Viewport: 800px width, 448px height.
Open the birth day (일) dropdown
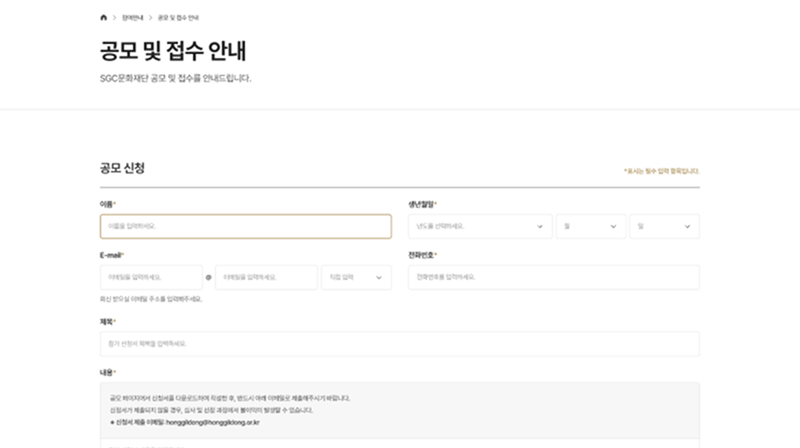click(x=665, y=226)
